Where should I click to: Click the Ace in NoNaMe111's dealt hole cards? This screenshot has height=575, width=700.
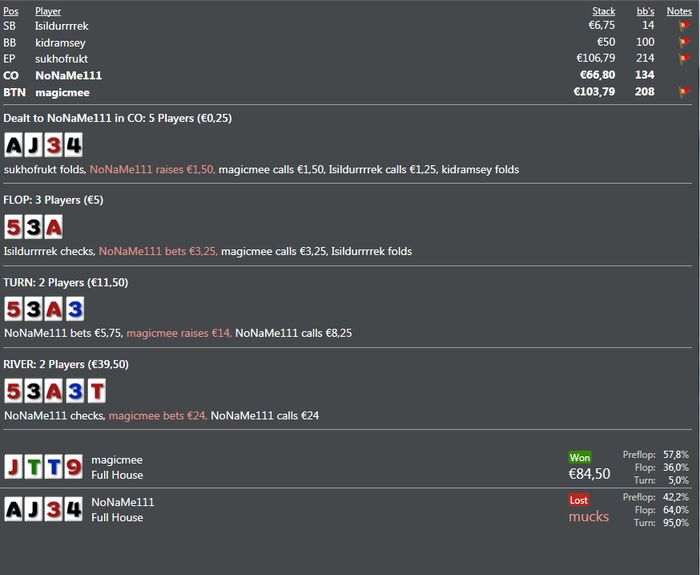14,146
